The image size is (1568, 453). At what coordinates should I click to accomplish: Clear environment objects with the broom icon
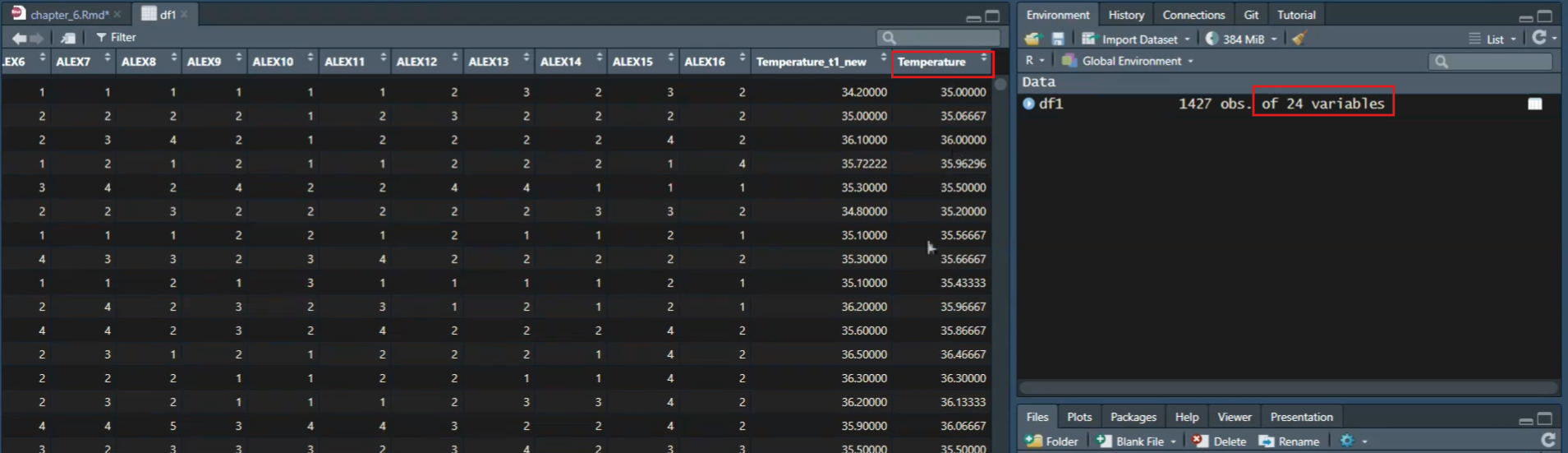point(1299,39)
